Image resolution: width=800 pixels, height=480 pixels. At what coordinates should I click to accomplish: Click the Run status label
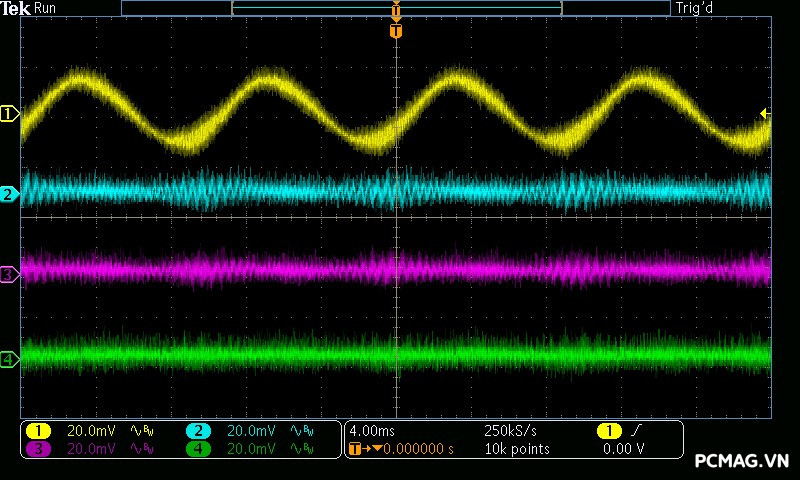[x=45, y=8]
